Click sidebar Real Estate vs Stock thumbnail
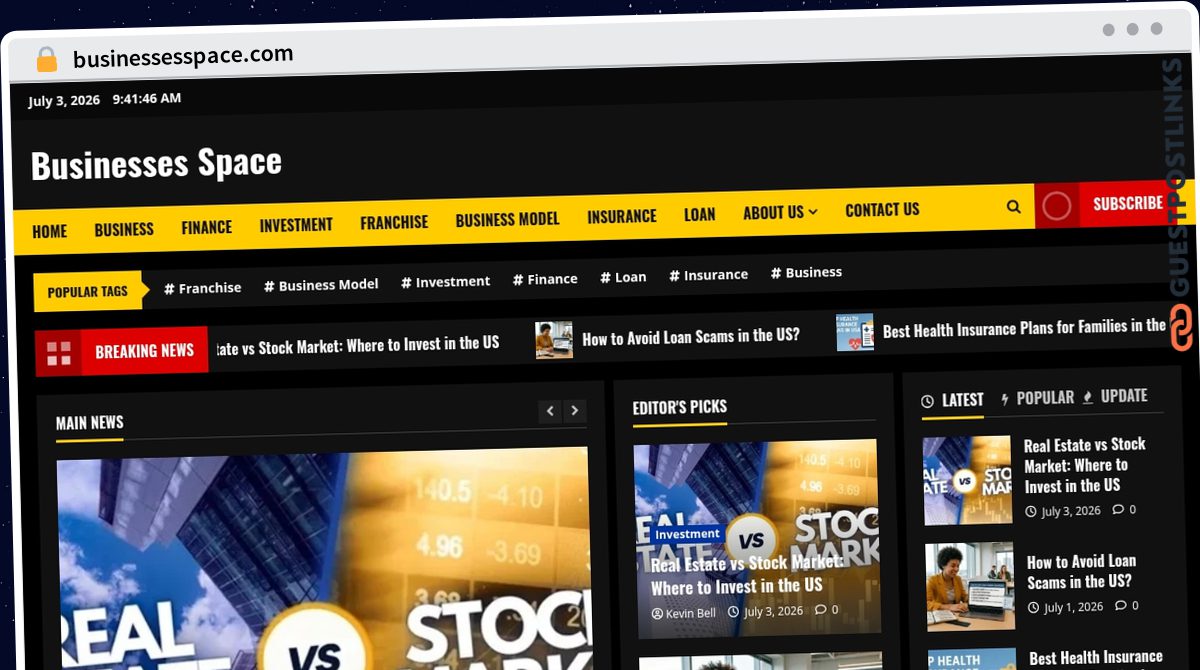Screen dimensions: 1200x670 (x=967, y=481)
